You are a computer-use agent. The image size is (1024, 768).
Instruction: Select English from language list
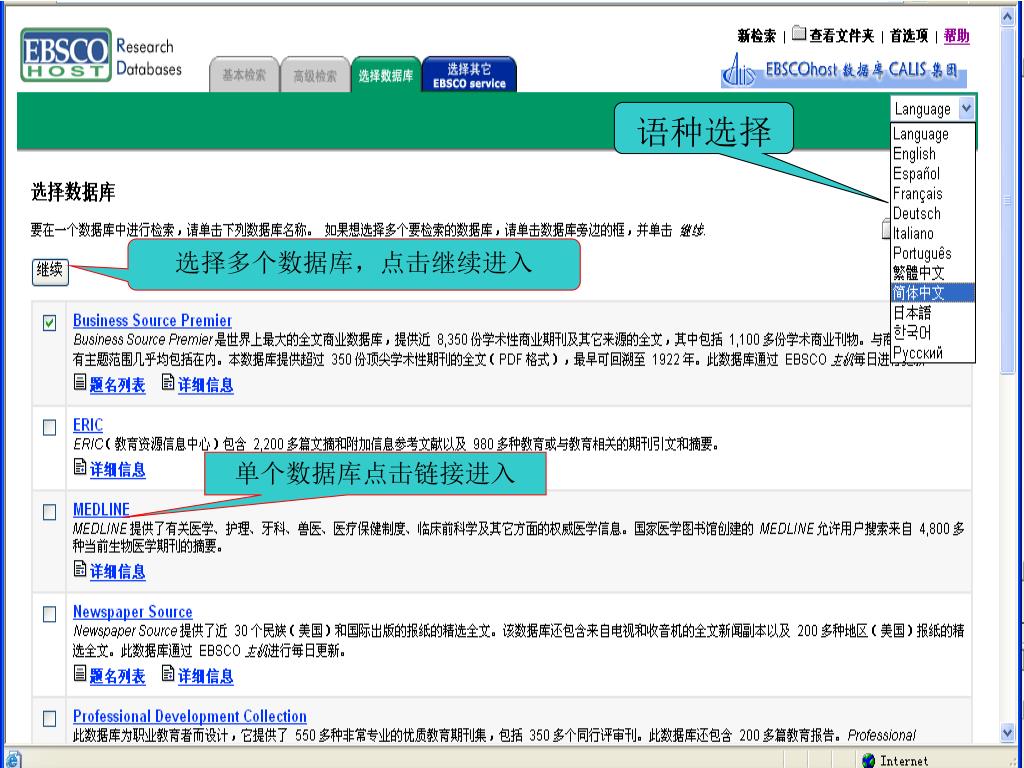click(933, 154)
